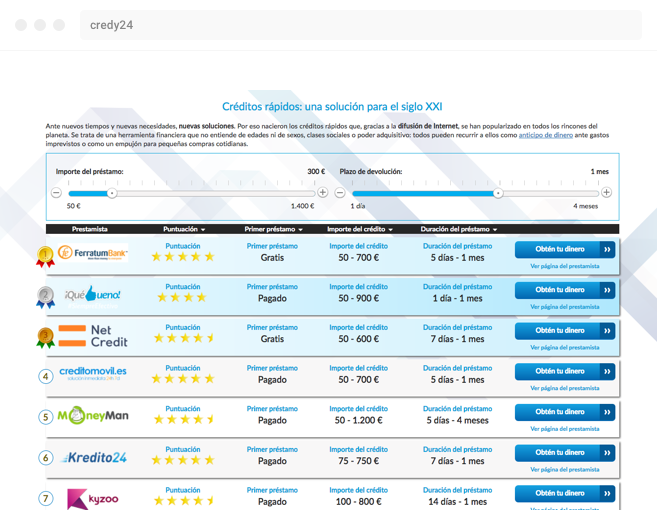Click the MoneyMan lender logo
Viewport: 657px width, 510px height.
[93, 415]
